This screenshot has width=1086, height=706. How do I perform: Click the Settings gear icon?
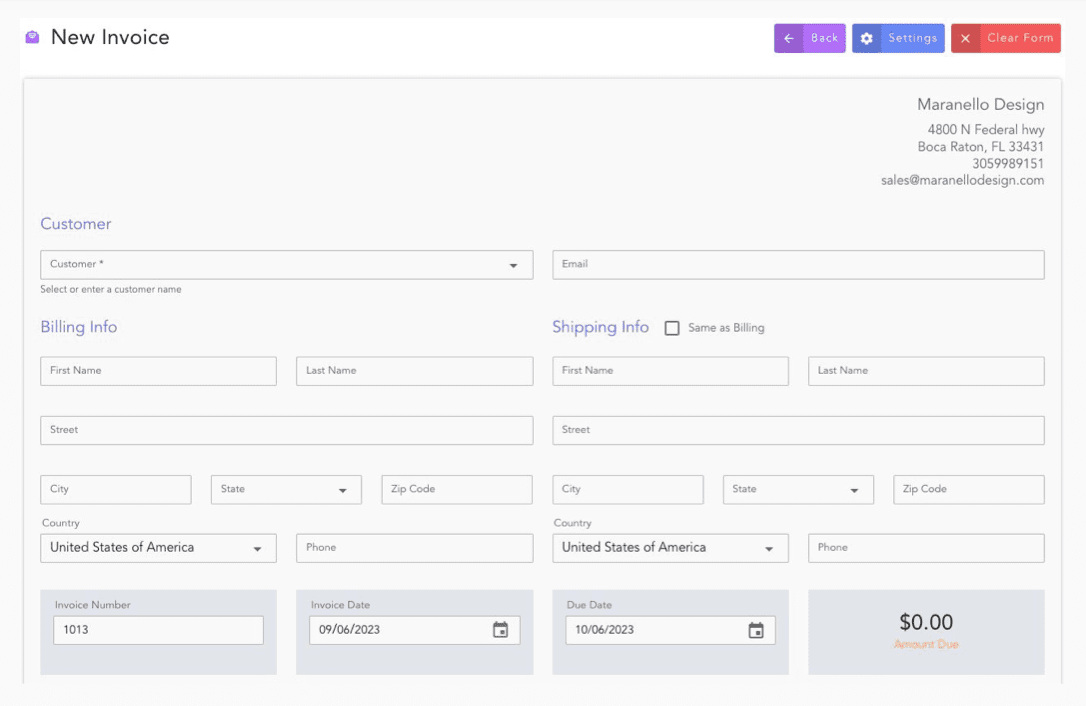point(866,39)
